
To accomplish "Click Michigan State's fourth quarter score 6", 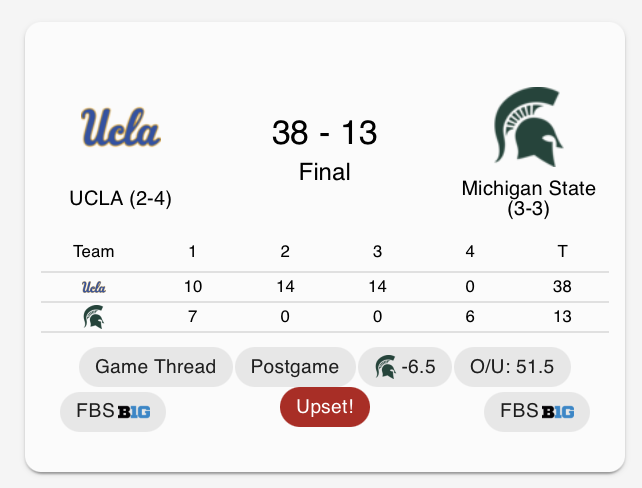I will pos(470,317).
